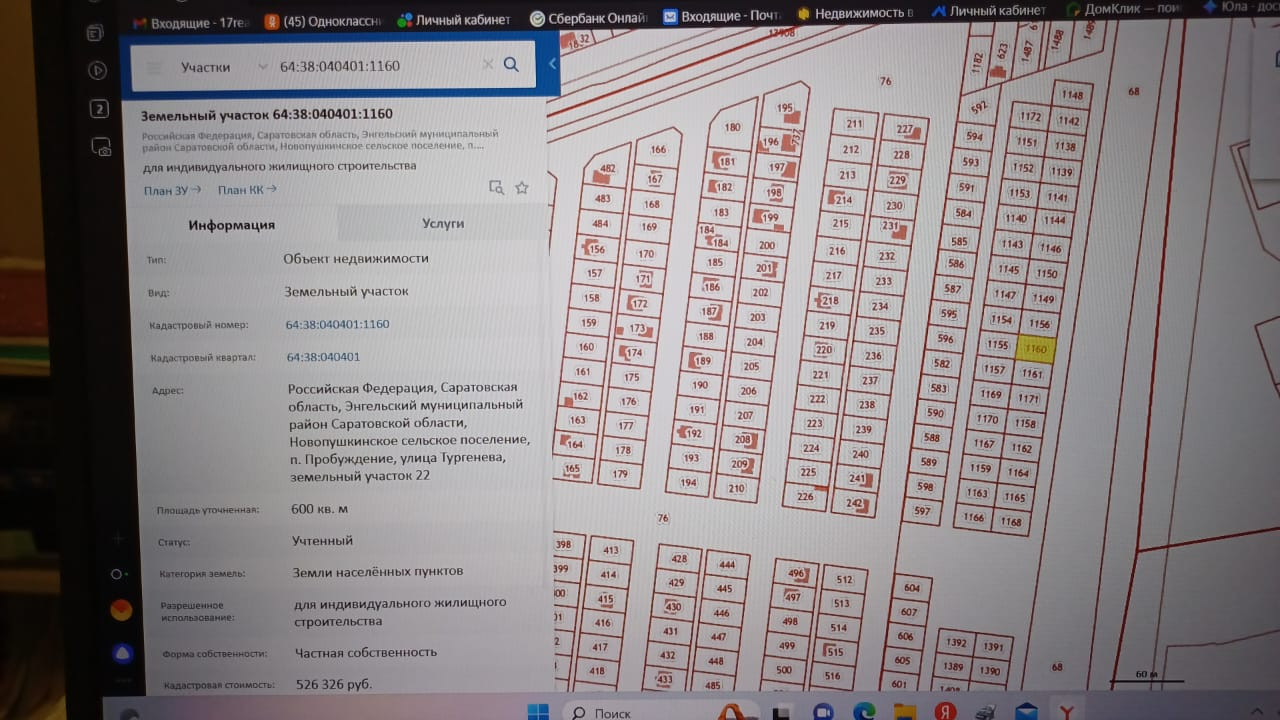Clear the cadastral number search field
The image size is (1280, 720).
488,65
